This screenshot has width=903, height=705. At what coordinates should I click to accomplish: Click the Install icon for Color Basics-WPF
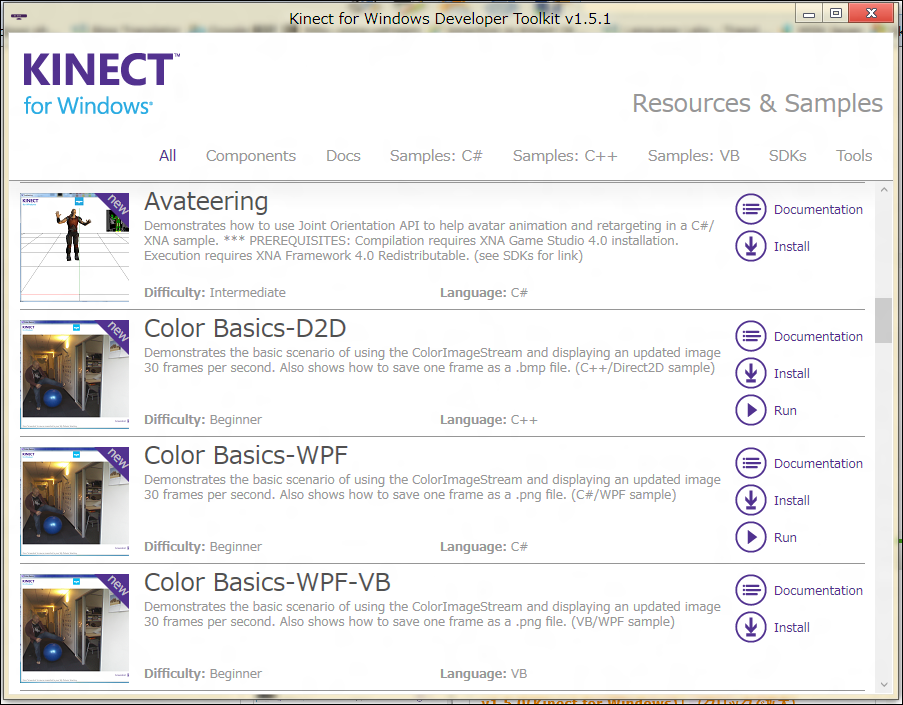(750, 500)
